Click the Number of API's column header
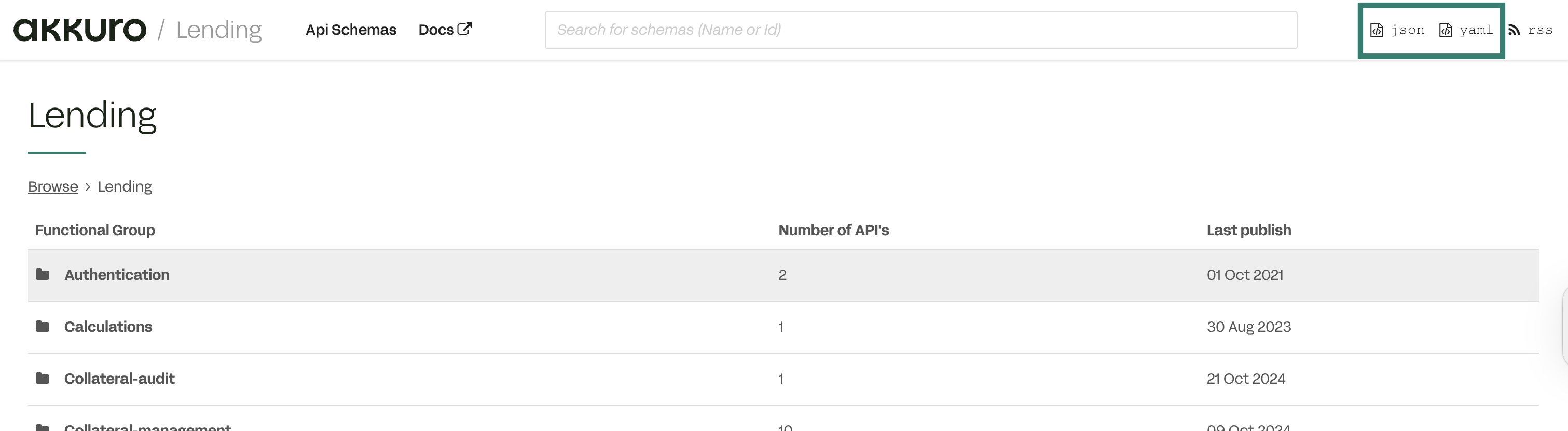The width and height of the screenshot is (1568, 431). [833, 230]
